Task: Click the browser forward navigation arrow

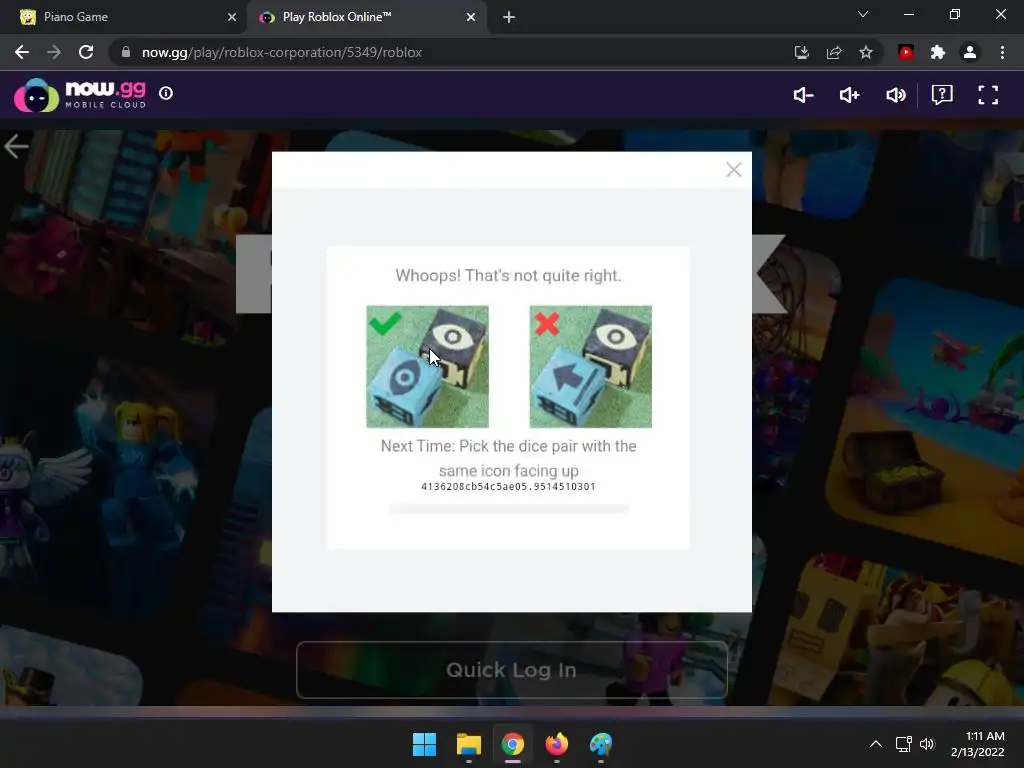Action: [54, 52]
